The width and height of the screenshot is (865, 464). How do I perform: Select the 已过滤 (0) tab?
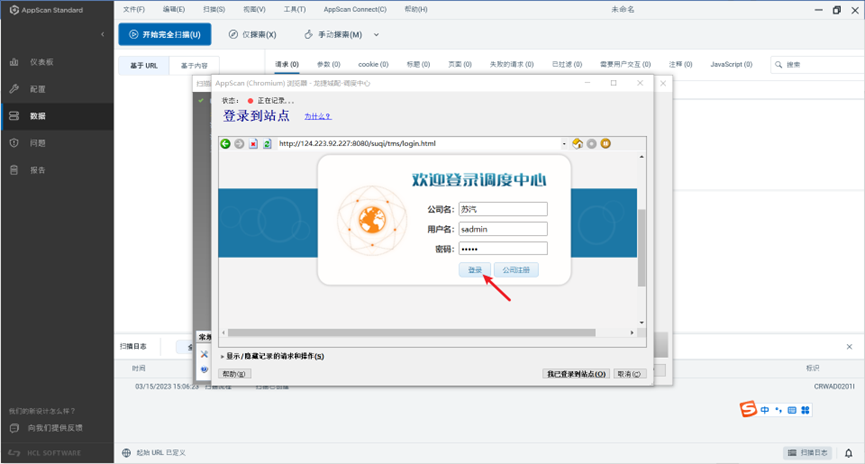(x=567, y=65)
